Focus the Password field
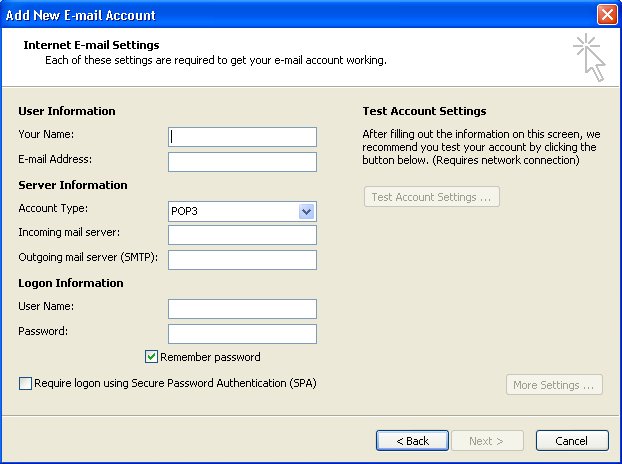The image size is (622, 464). 242,334
